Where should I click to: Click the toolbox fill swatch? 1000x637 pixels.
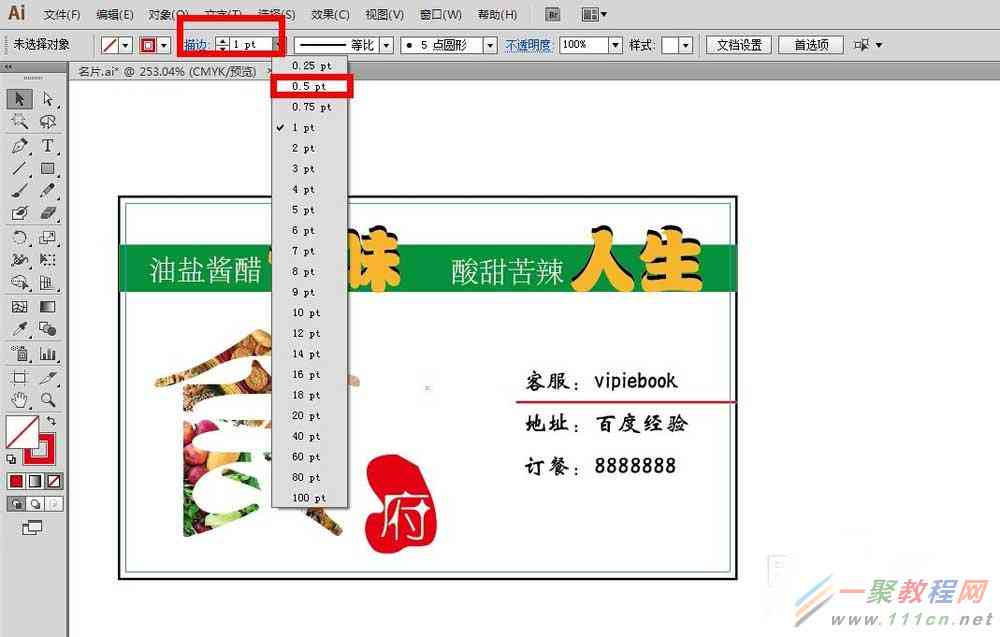(x=22, y=432)
